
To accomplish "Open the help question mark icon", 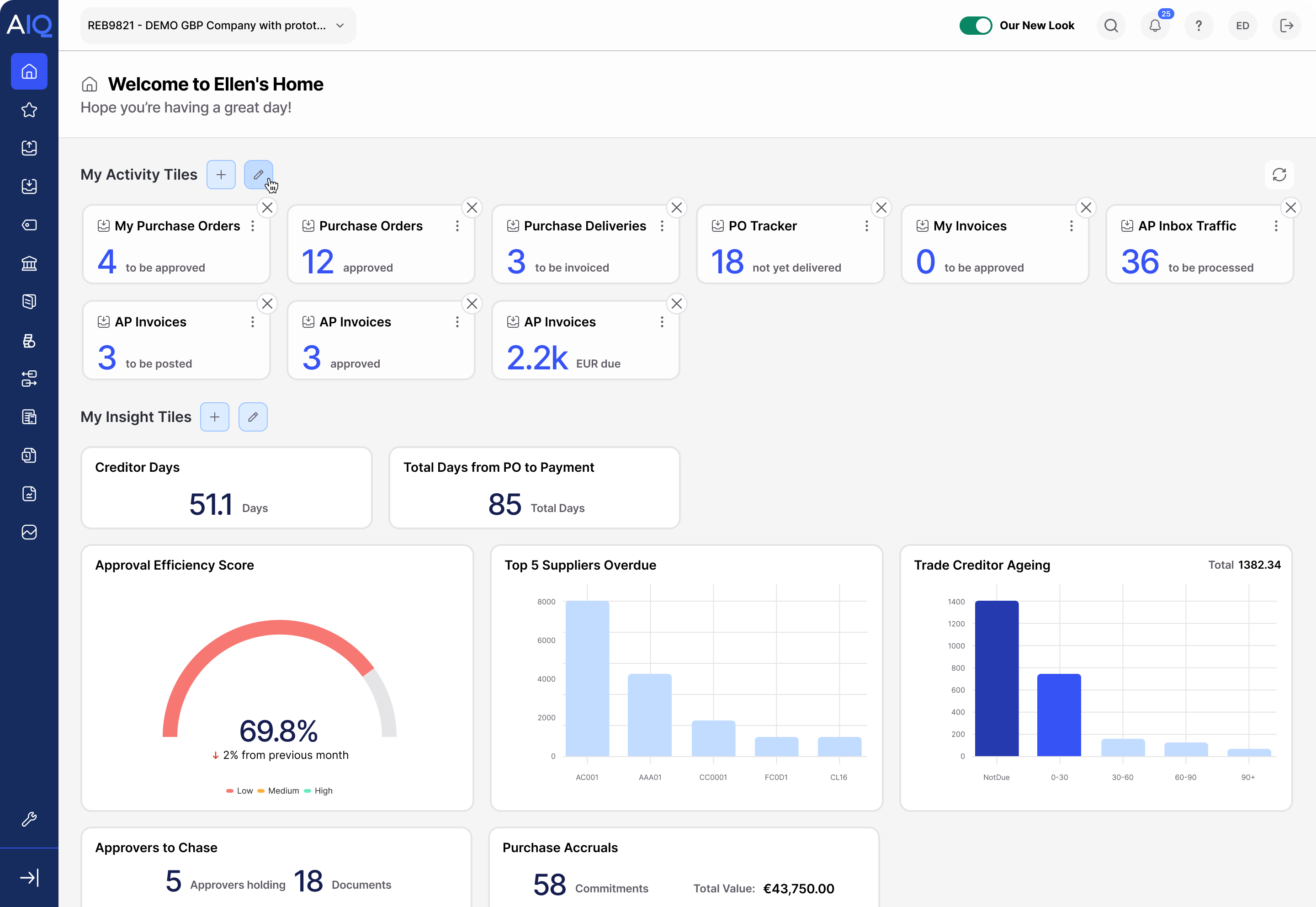I will [1199, 26].
